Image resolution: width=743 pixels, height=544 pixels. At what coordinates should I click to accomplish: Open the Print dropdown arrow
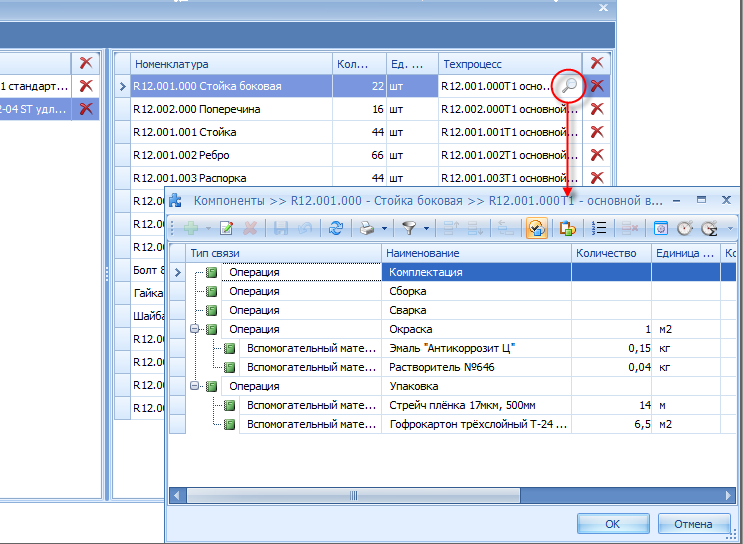384,228
